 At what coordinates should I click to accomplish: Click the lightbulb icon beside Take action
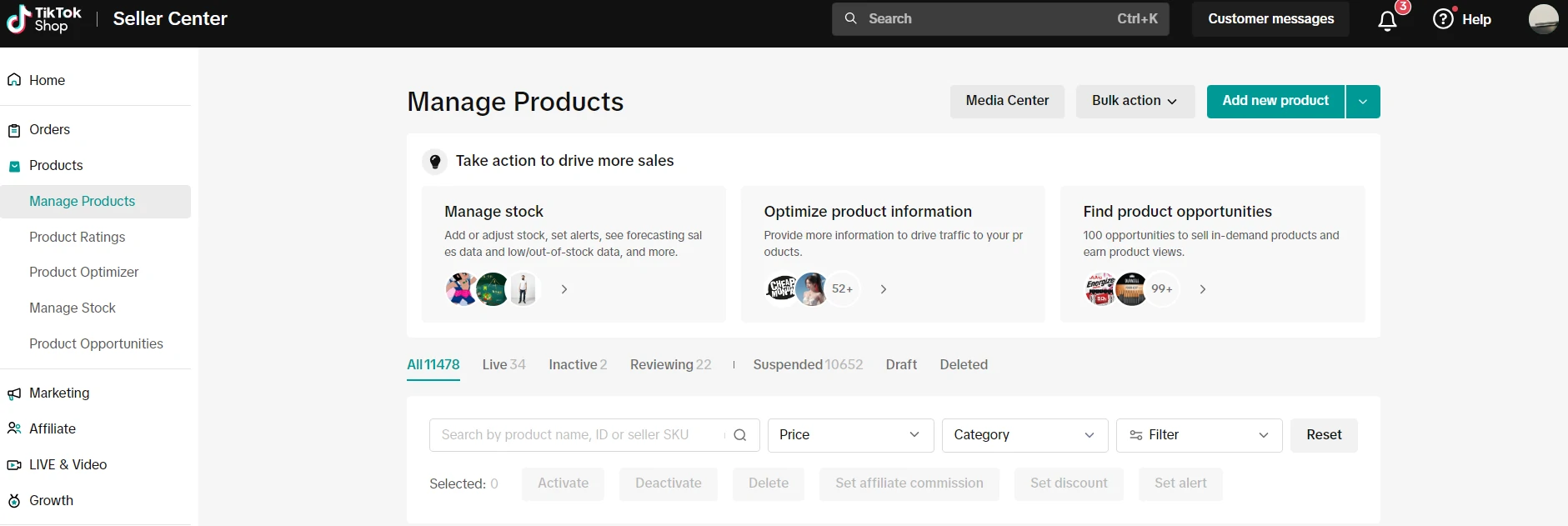click(x=435, y=162)
